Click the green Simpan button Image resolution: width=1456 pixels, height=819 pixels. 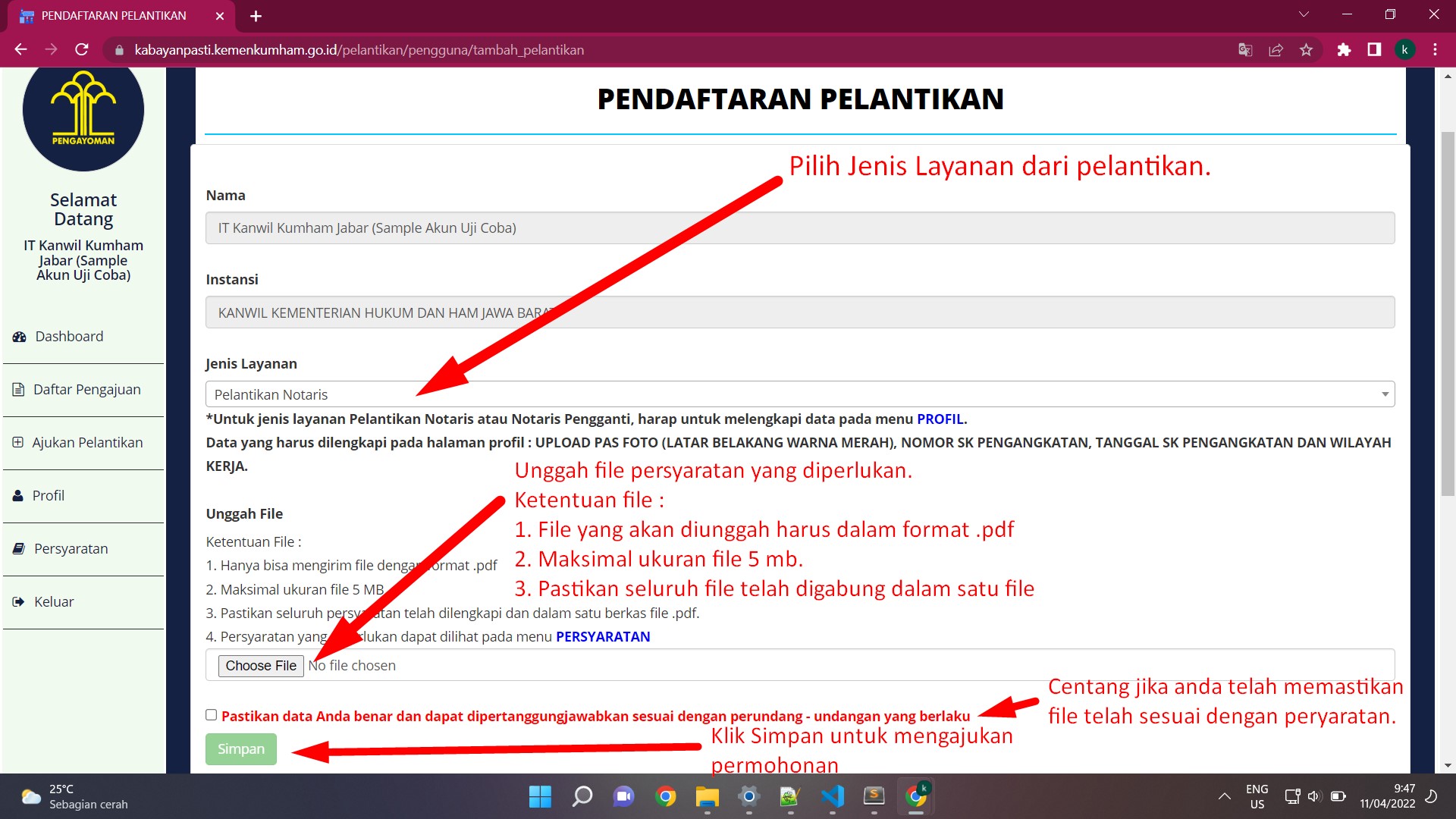pos(241,749)
